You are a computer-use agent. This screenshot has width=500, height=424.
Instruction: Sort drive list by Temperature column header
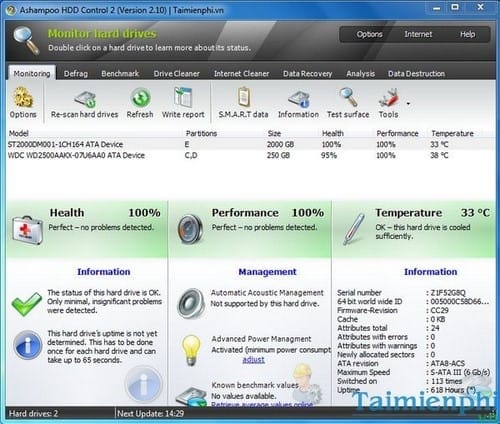[x=452, y=133]
